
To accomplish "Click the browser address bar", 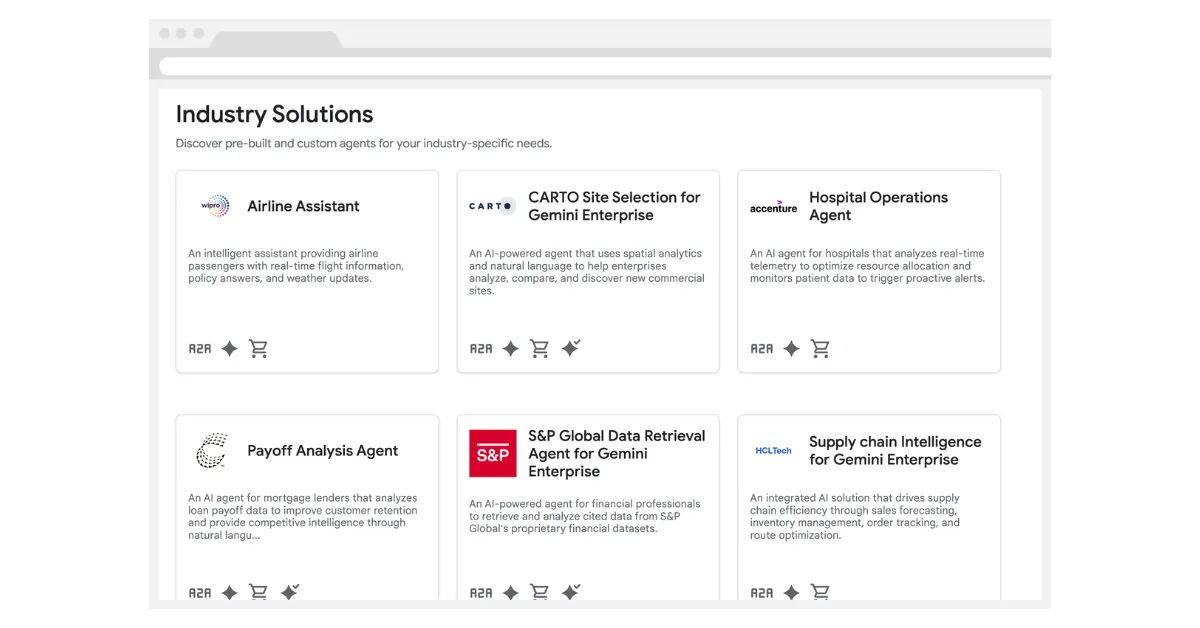I will point(600,64).
